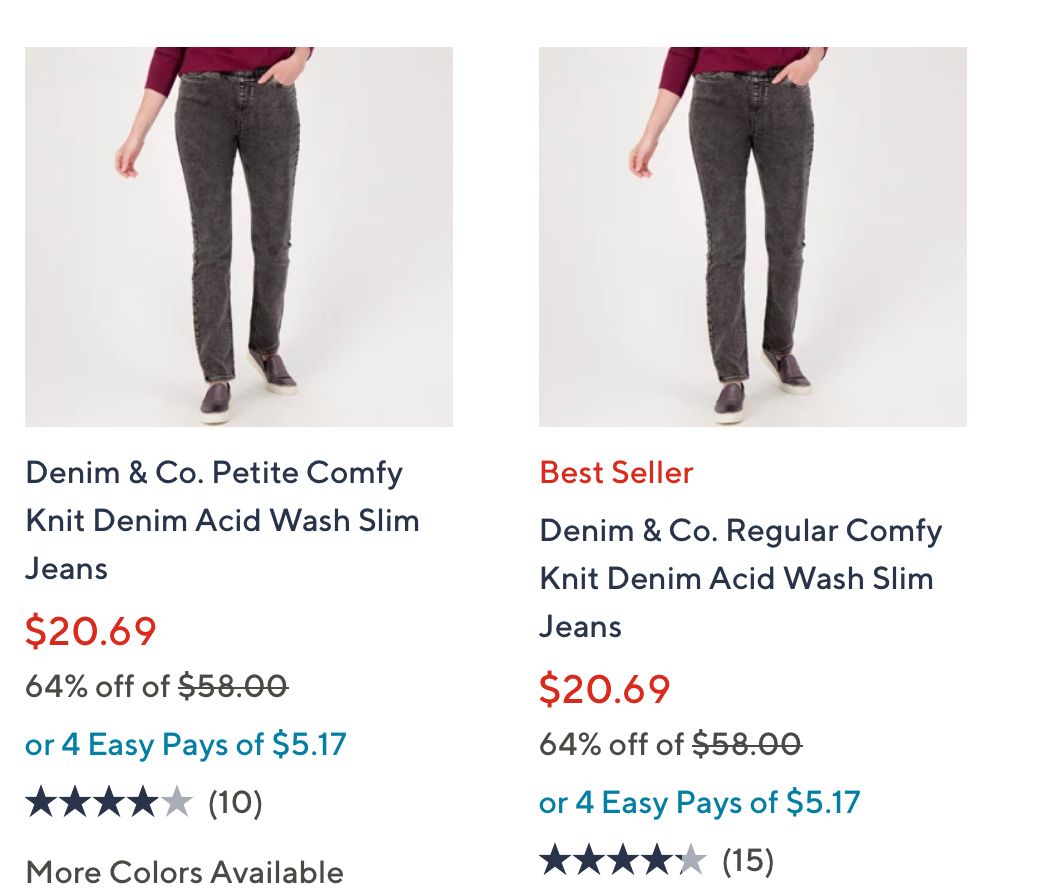Click Regular jeans crossed-out $58.00 original price
This screenshot has width=1042, height=889.
747,744
